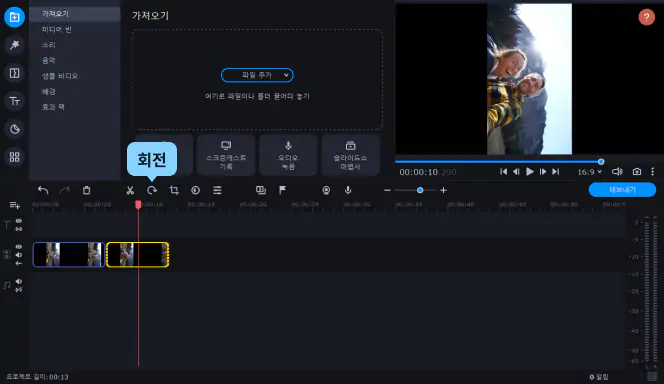Click the Rotate clip icon in toolbar

[x=152, y=191]
